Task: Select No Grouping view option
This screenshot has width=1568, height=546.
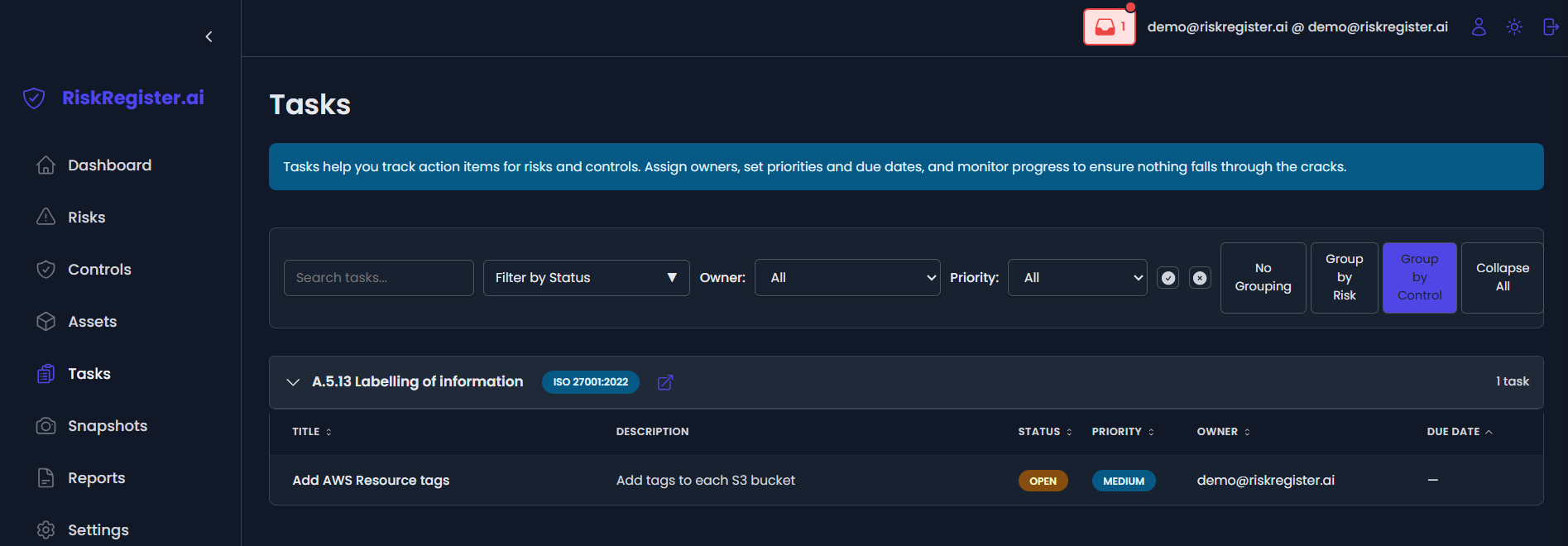Action: 1263,278
